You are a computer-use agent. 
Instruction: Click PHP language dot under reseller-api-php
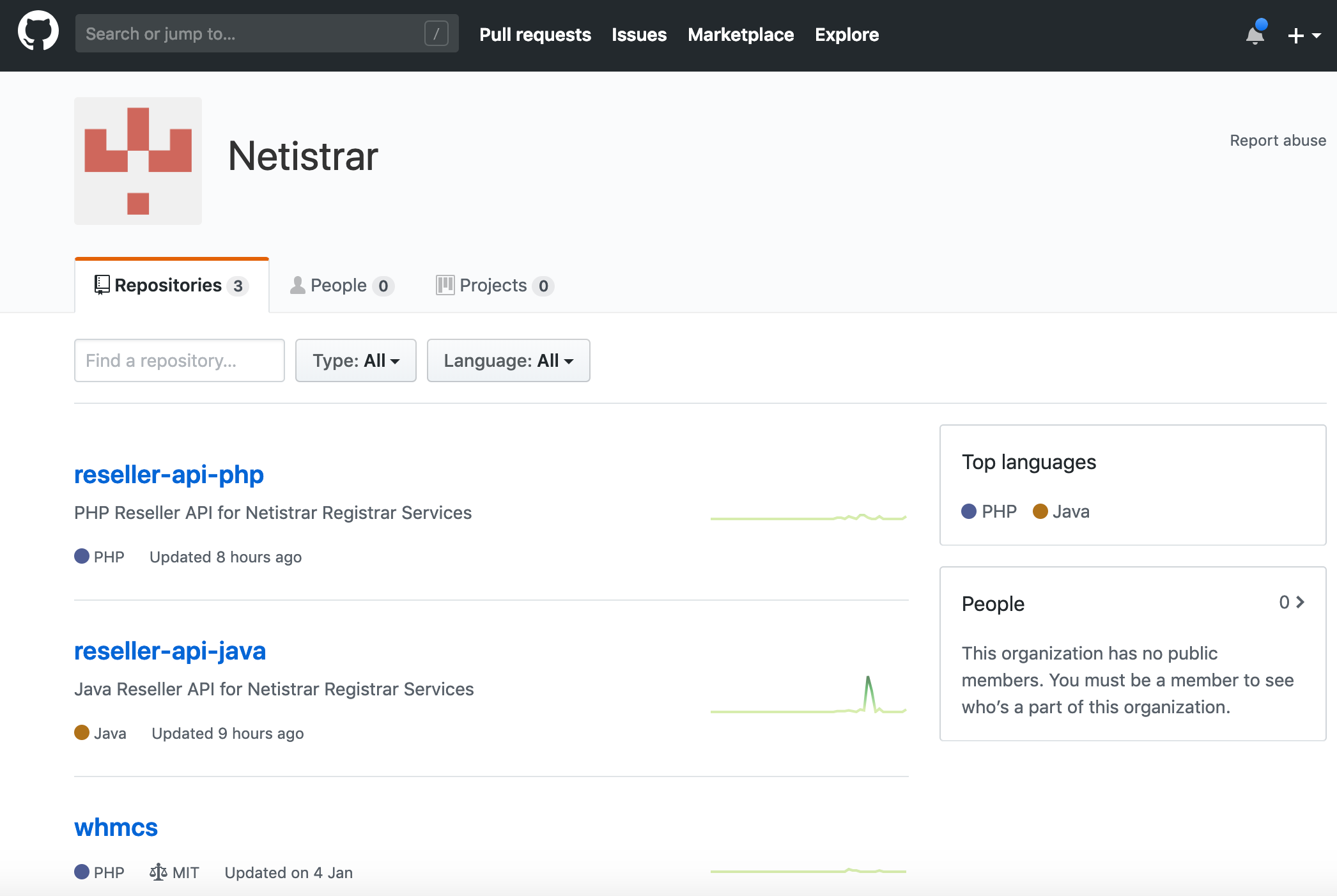click(x=82, y=556)
